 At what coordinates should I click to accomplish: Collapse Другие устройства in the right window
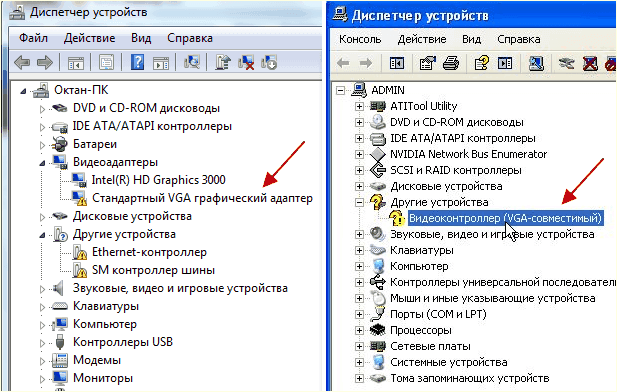[359, 202]
